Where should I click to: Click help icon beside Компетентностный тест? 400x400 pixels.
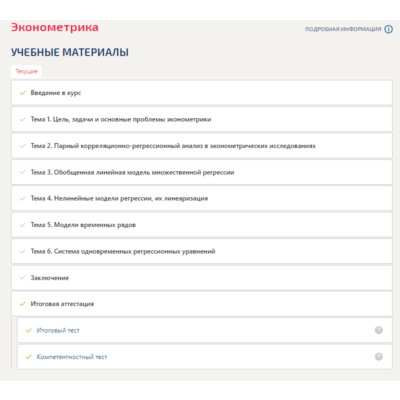click(379, 357)
